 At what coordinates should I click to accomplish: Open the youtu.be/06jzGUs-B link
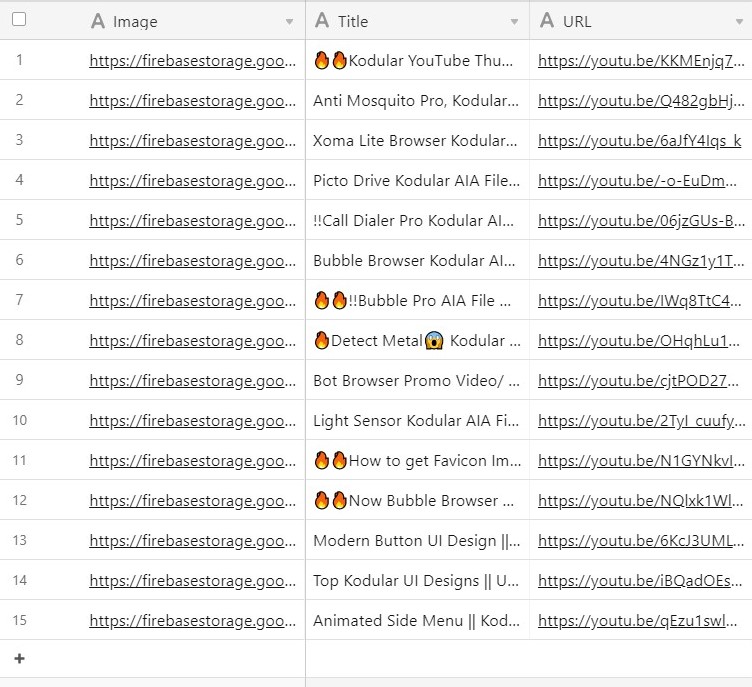click(641, 221)
